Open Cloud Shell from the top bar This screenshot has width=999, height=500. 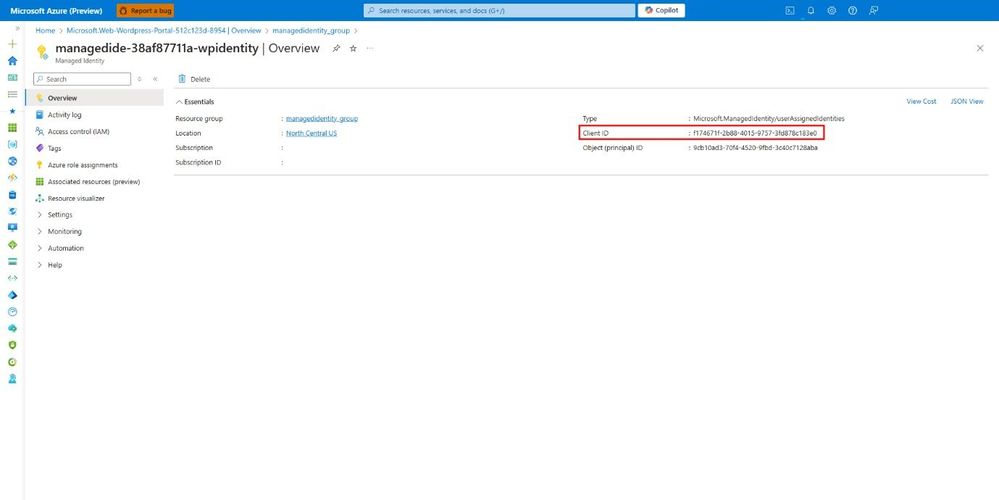(789, 10)
